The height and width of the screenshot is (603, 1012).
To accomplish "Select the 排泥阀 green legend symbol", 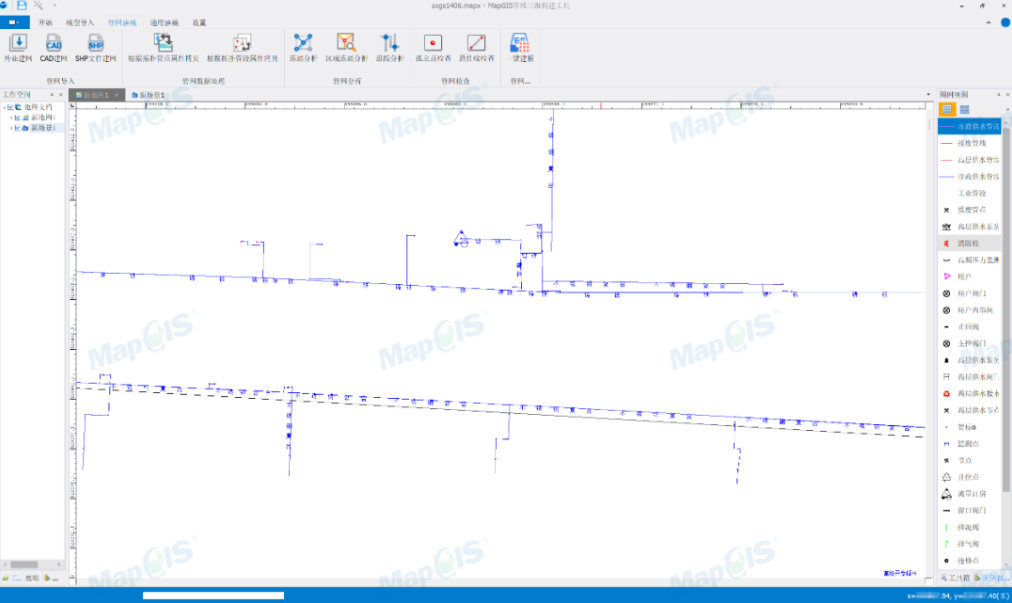I will (x=947, y=527).
